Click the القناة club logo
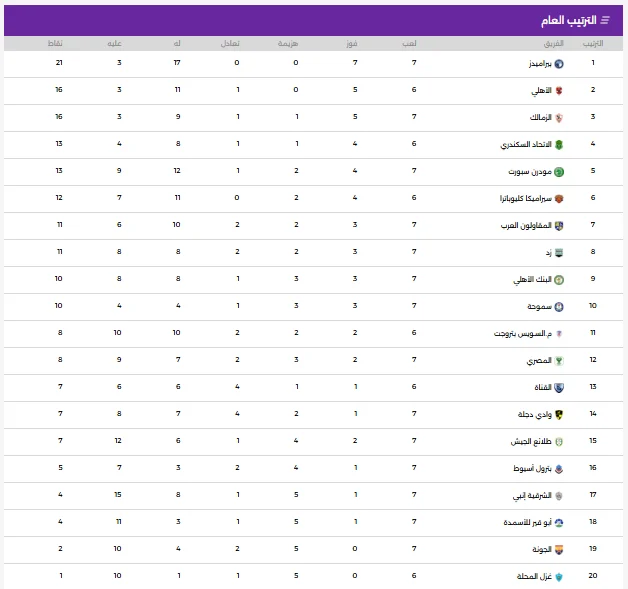Screen dimensions: 628x589 [x=559, y=388]
